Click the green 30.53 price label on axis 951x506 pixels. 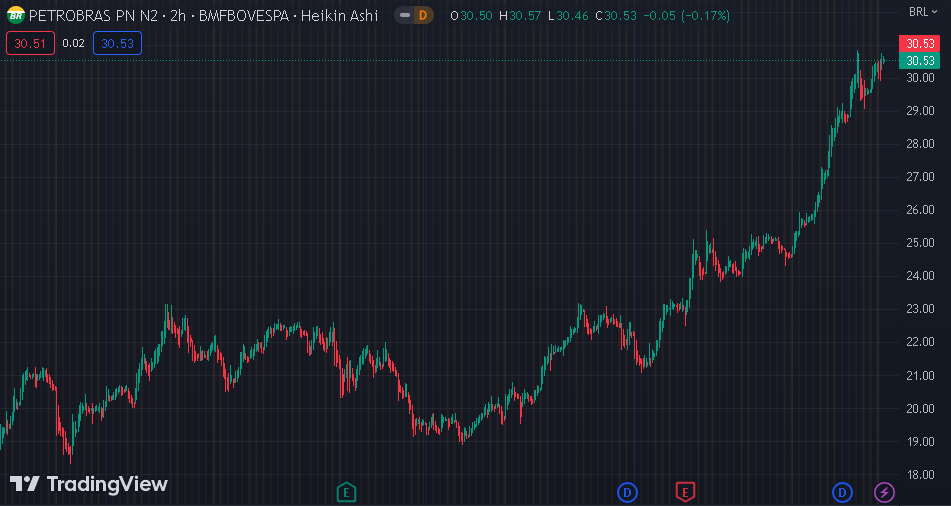pyautogui.click(x=919, y=60)
